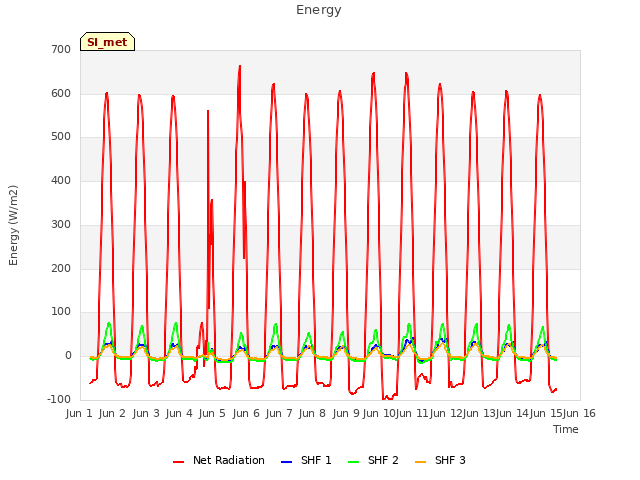Click the Jun 4 x-axis tick label
This screenshot has height=480, width=640.
click(x=179, y=413)
